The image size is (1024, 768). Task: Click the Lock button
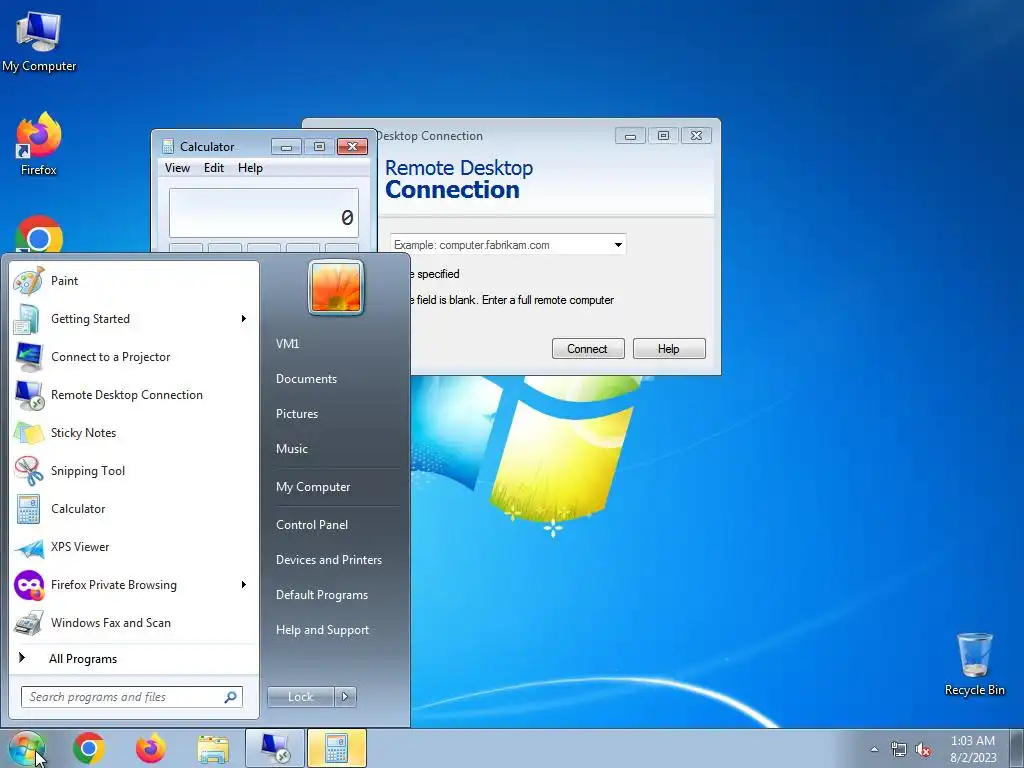pos(300,697)
